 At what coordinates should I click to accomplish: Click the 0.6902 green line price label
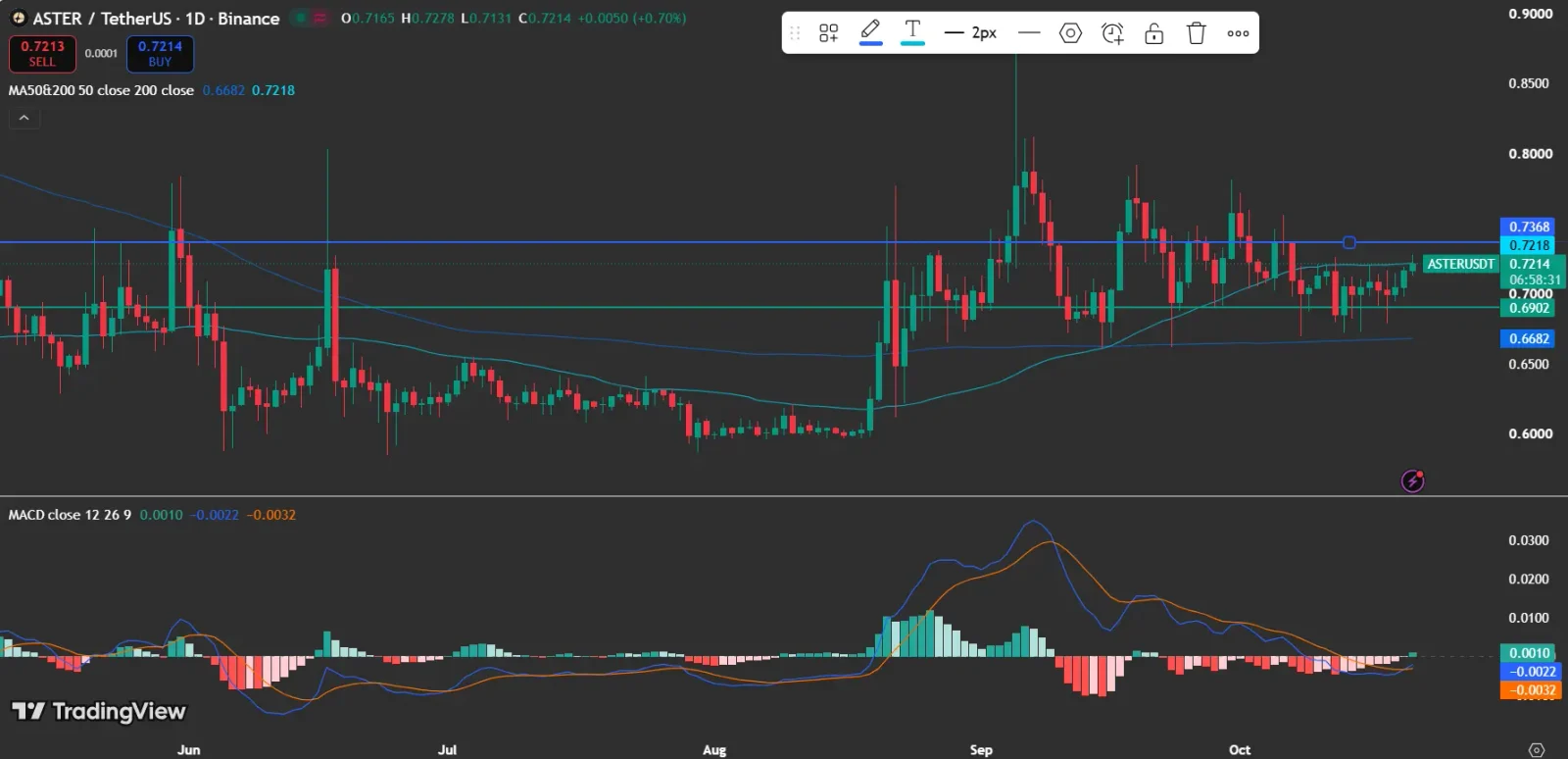1529,308
